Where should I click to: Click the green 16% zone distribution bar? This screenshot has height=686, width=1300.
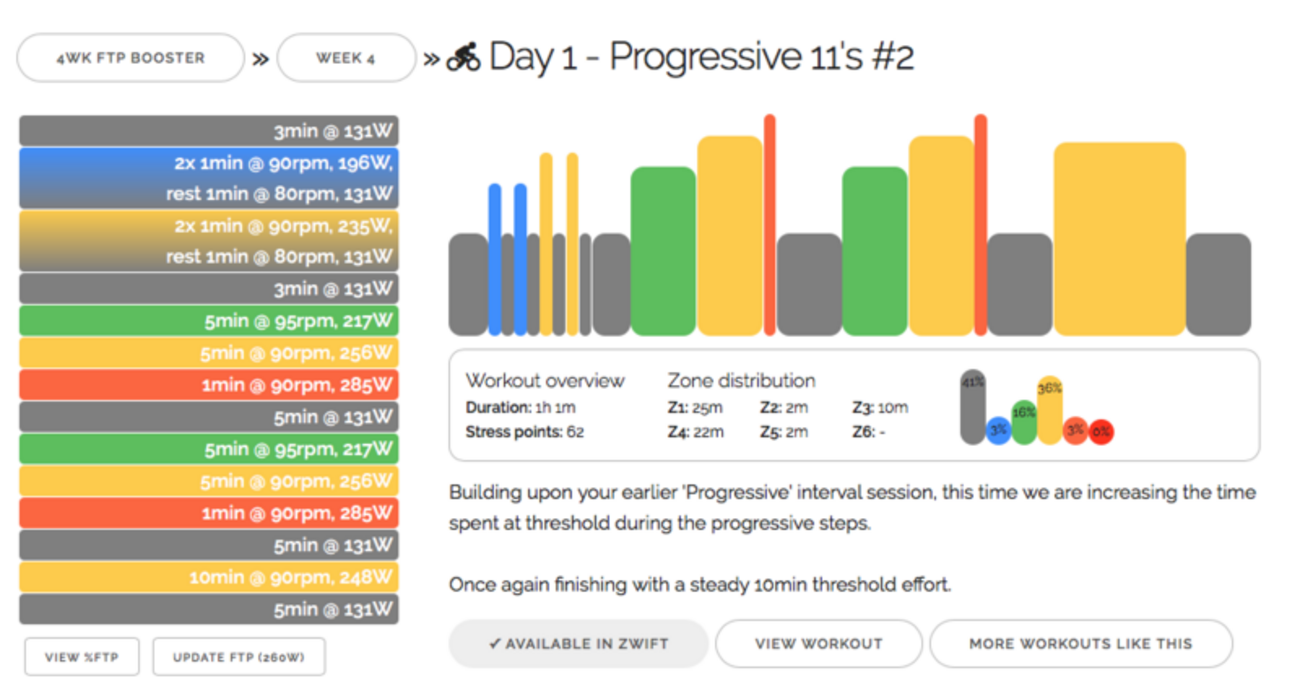click(x=1023, y=422)
